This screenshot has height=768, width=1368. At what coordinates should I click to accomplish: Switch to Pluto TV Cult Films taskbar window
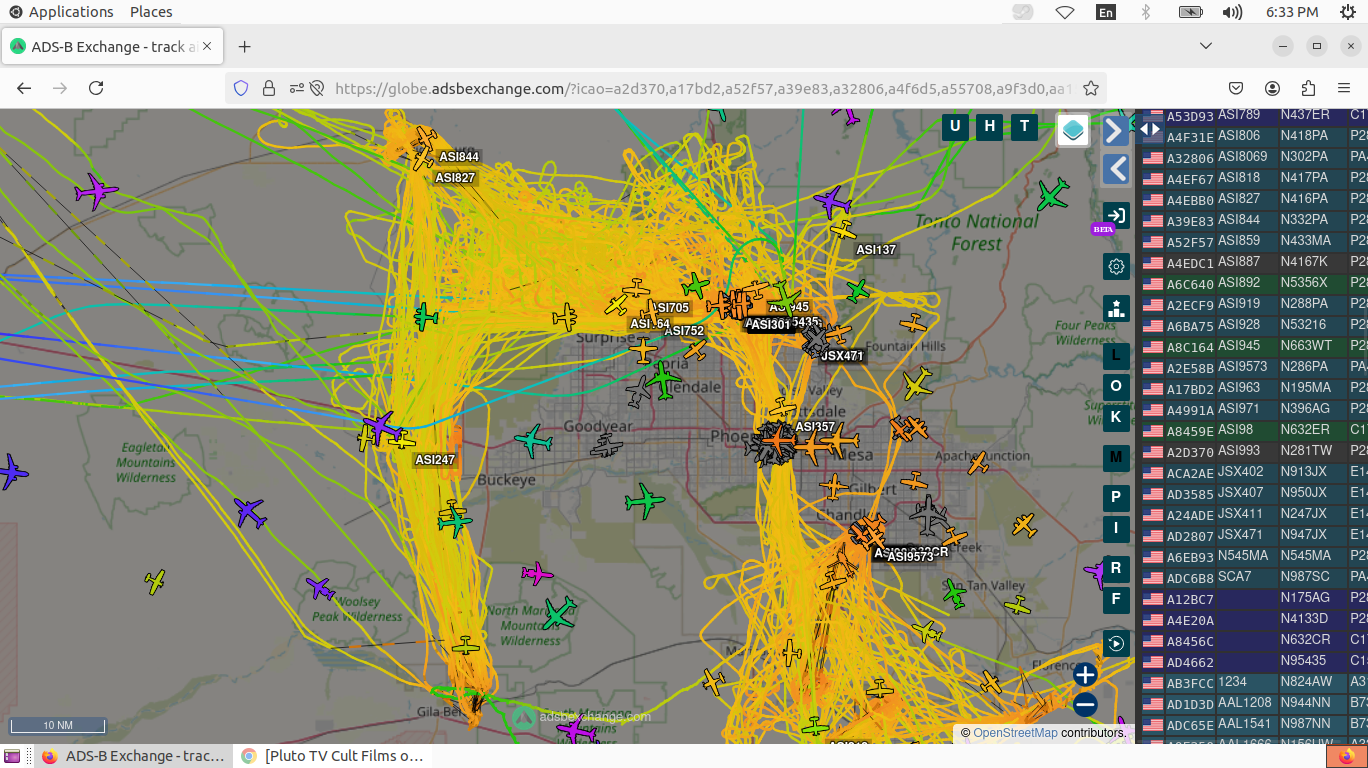[x=334, y=756]
